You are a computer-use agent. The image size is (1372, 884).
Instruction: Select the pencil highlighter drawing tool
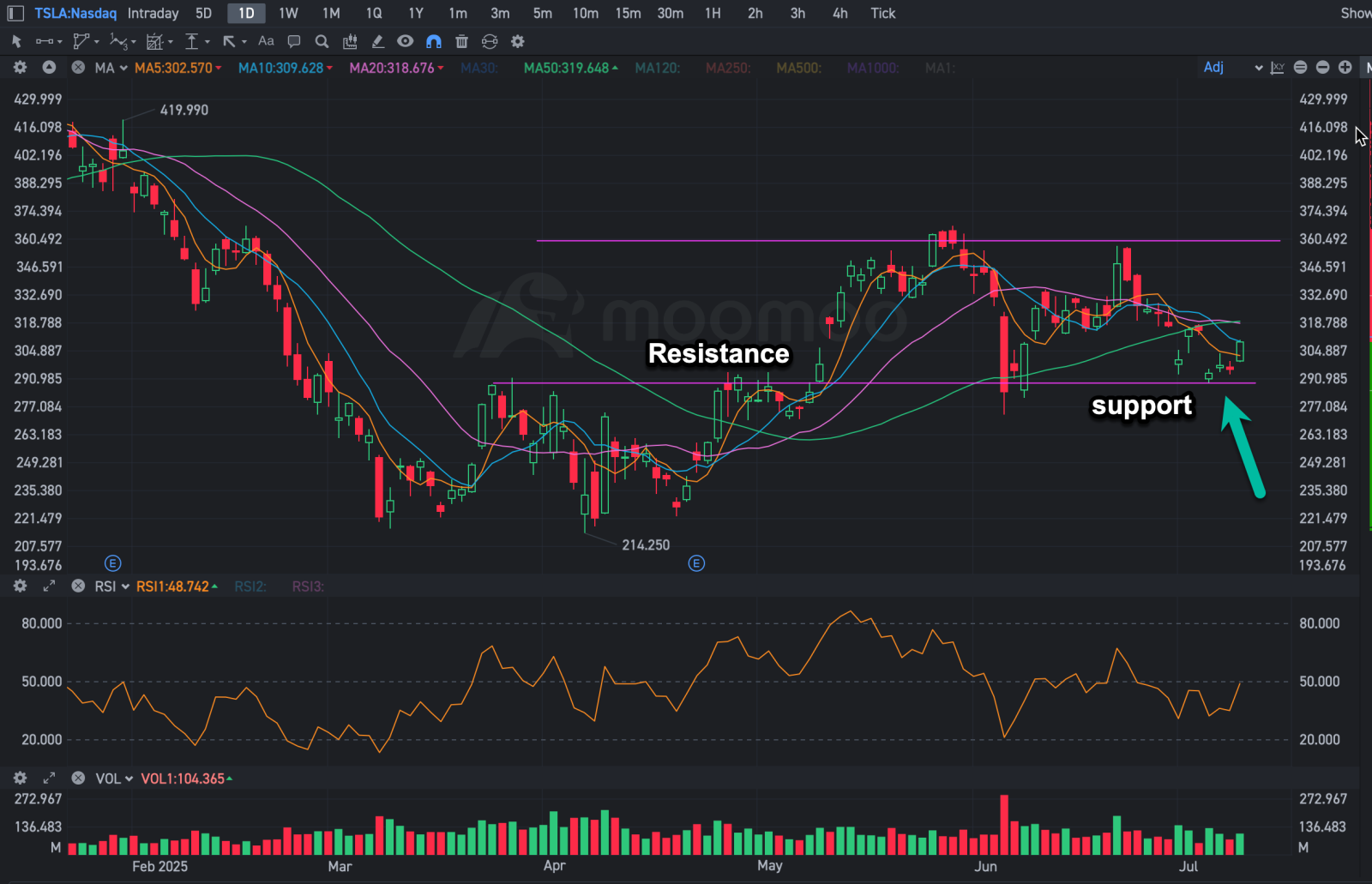point(377,41)
